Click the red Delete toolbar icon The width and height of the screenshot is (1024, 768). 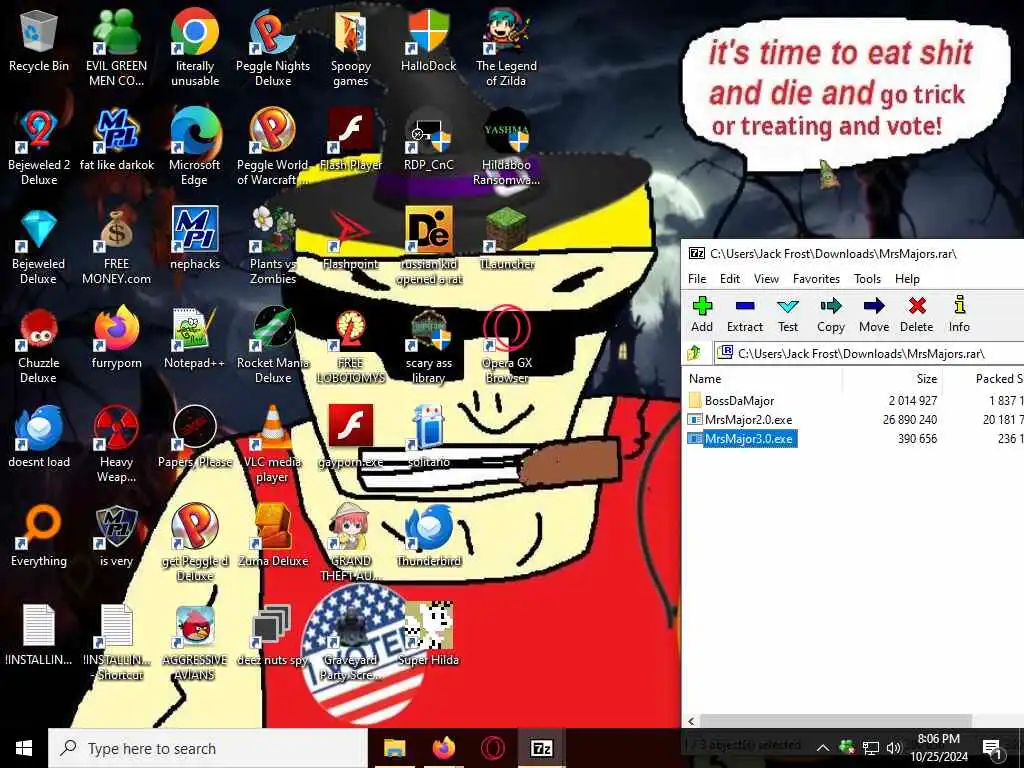click(x=916, y=314)
